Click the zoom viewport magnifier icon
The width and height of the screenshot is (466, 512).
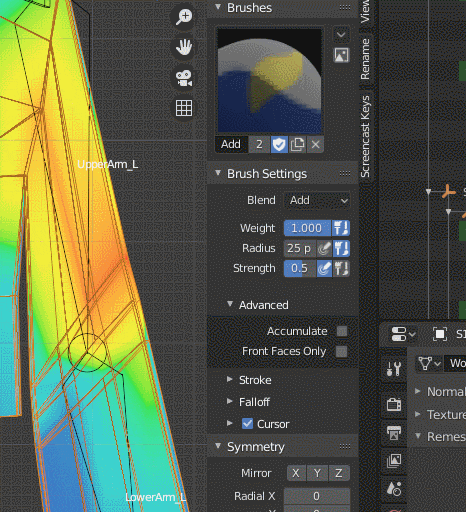184,17
